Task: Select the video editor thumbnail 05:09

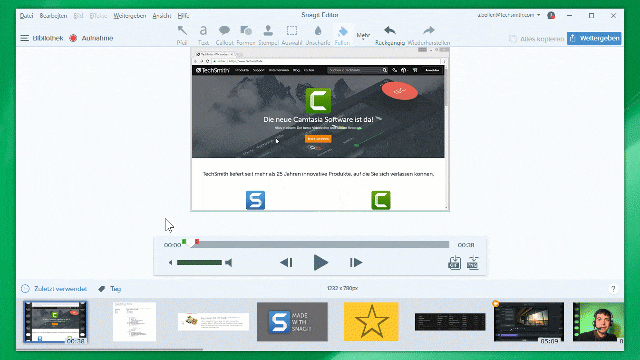Action: tap(529, 322)
